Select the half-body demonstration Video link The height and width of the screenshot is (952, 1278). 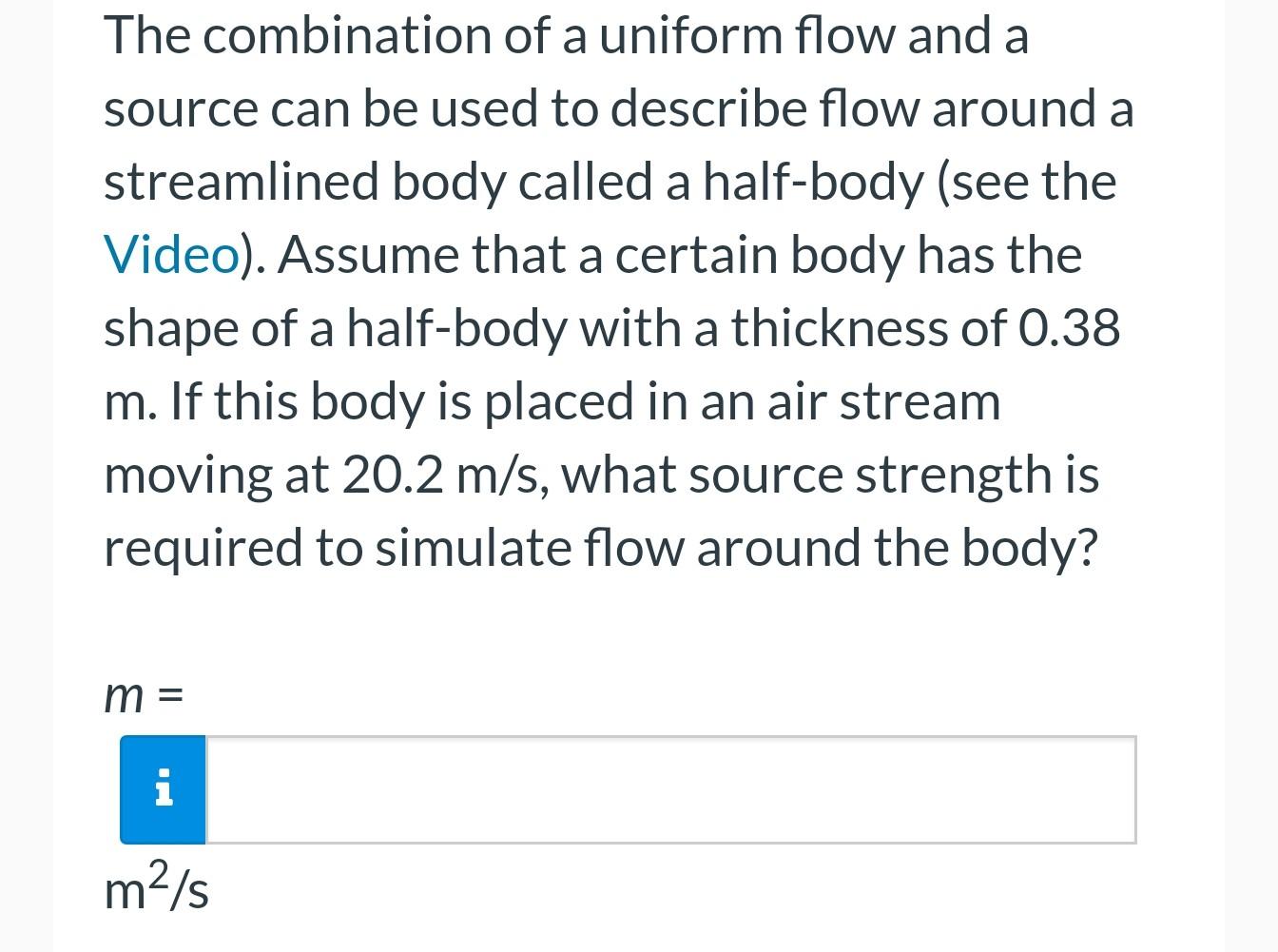click(171, 254)
